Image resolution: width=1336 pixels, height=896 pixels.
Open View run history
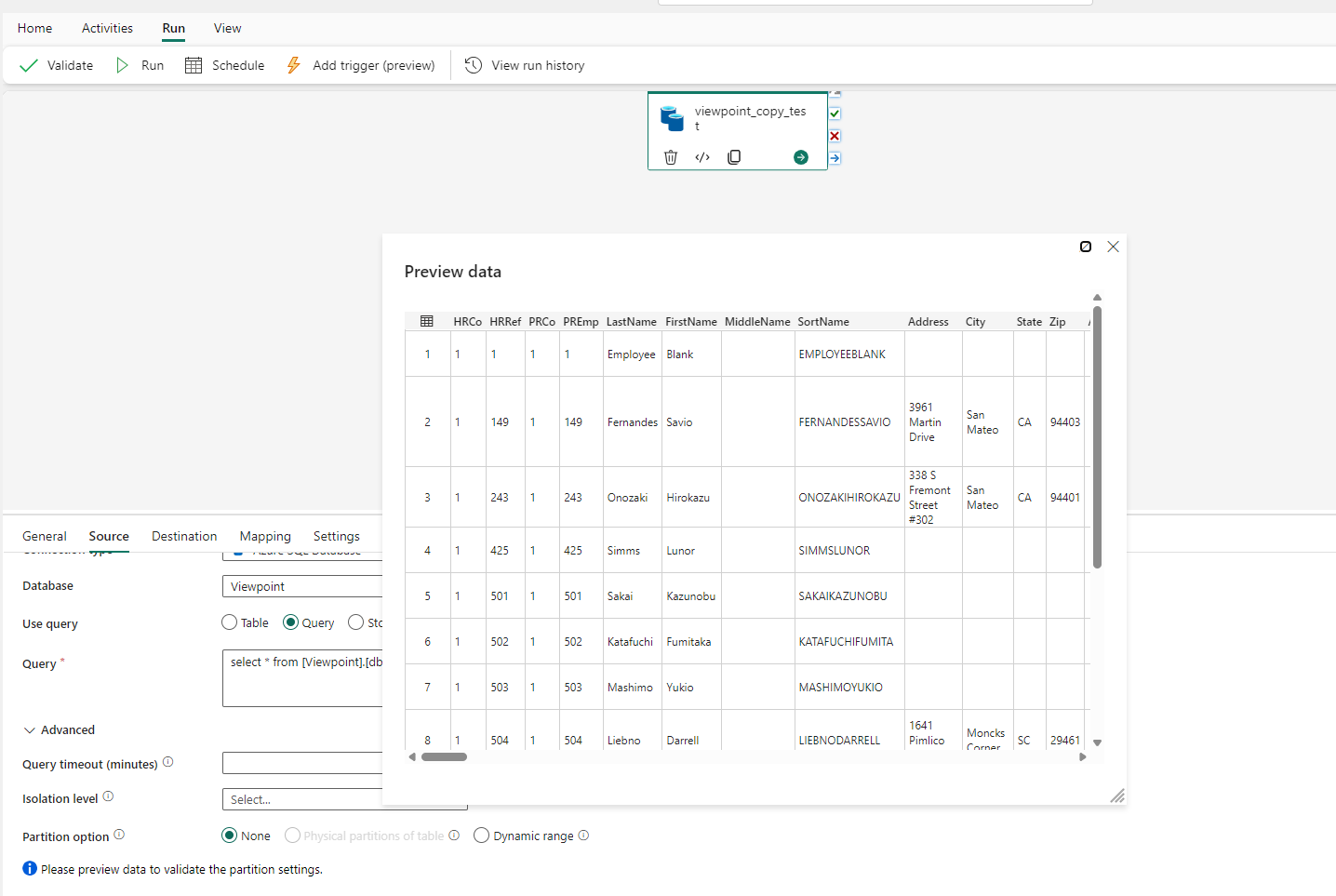[524, 65]
